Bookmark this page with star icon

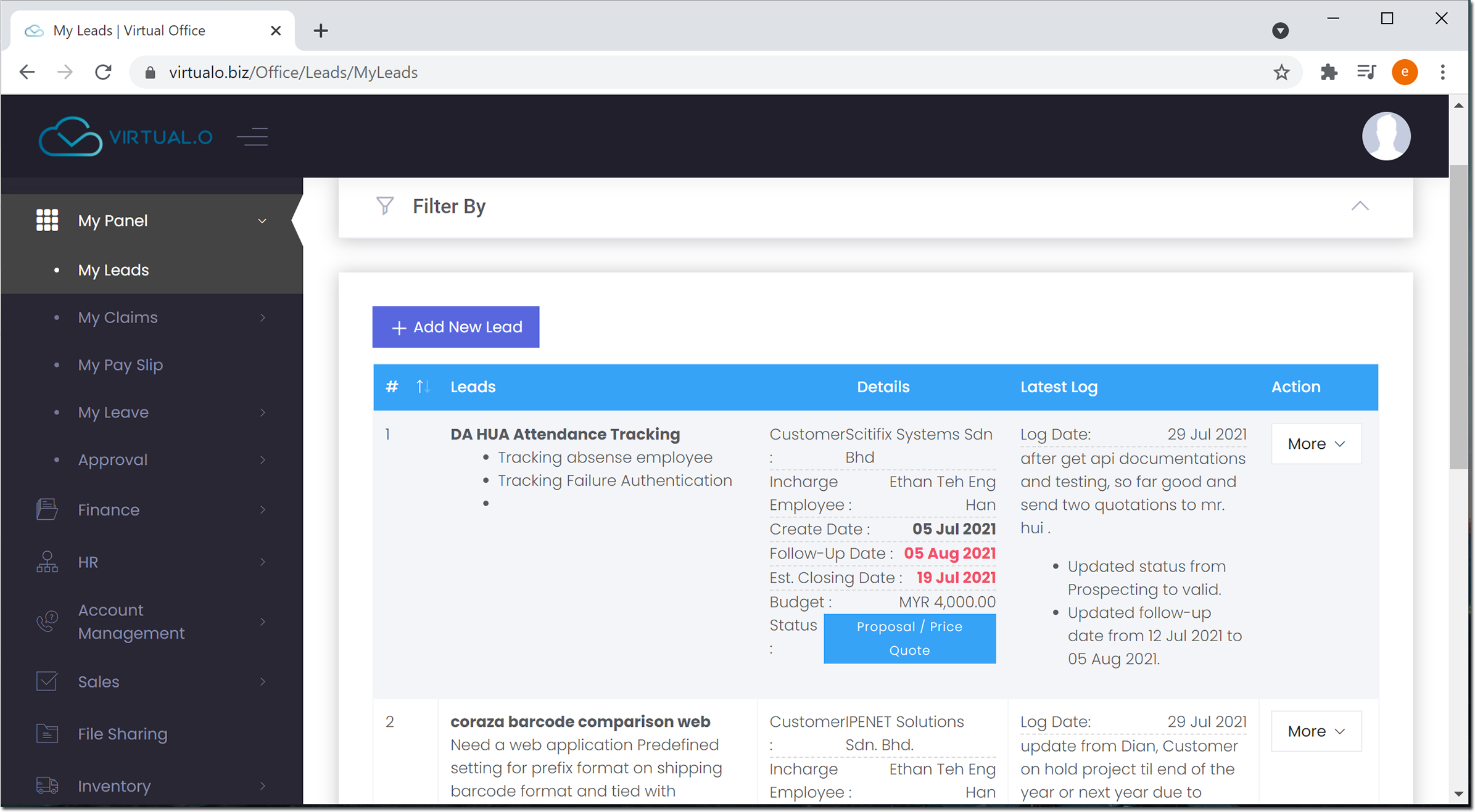click(x=1281, y=73)
